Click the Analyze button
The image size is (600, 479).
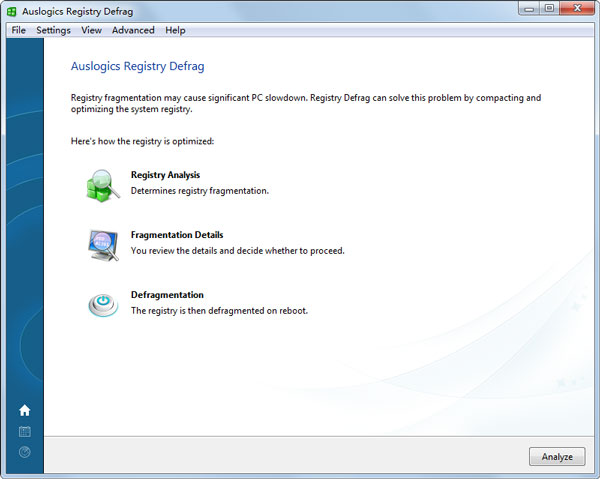[x=557, y=456]
